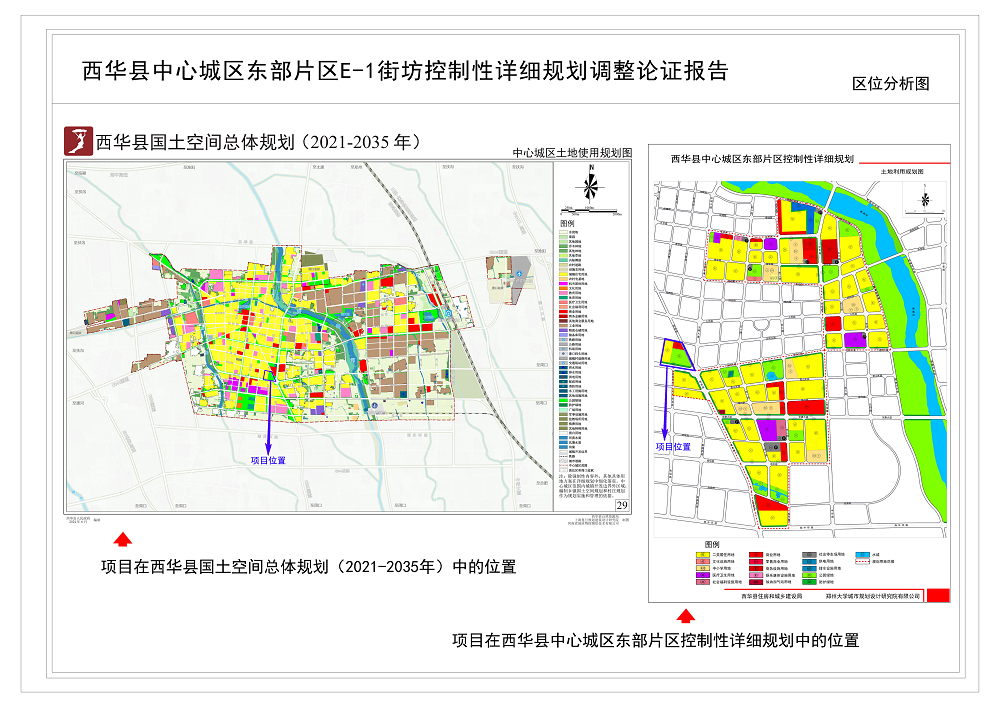Click the north compass rose on the left map
Screen dimensions: 1000x707
592,186
